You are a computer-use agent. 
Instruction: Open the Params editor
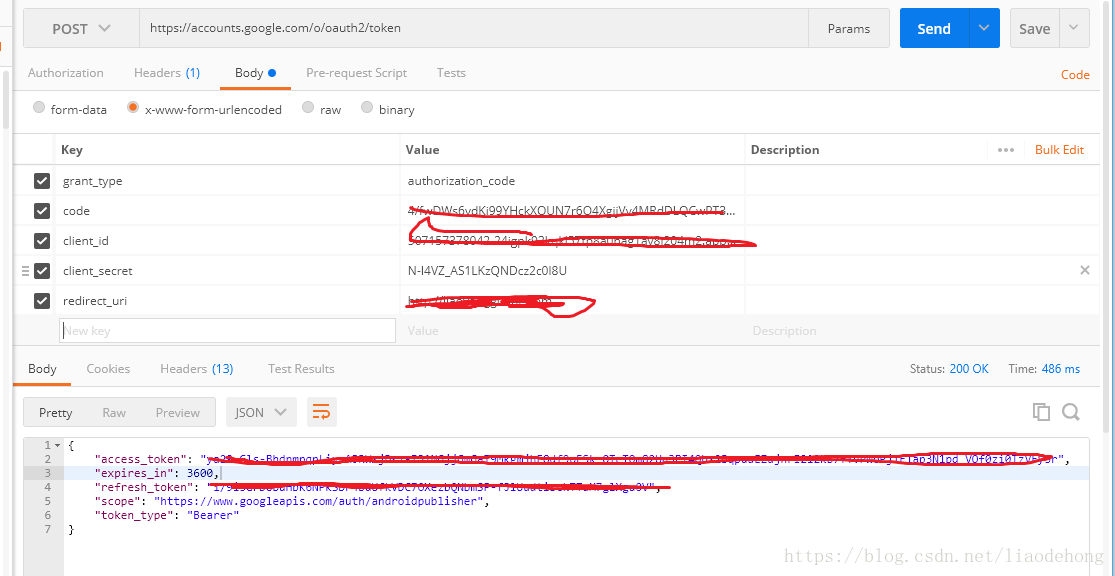point(849,28)
